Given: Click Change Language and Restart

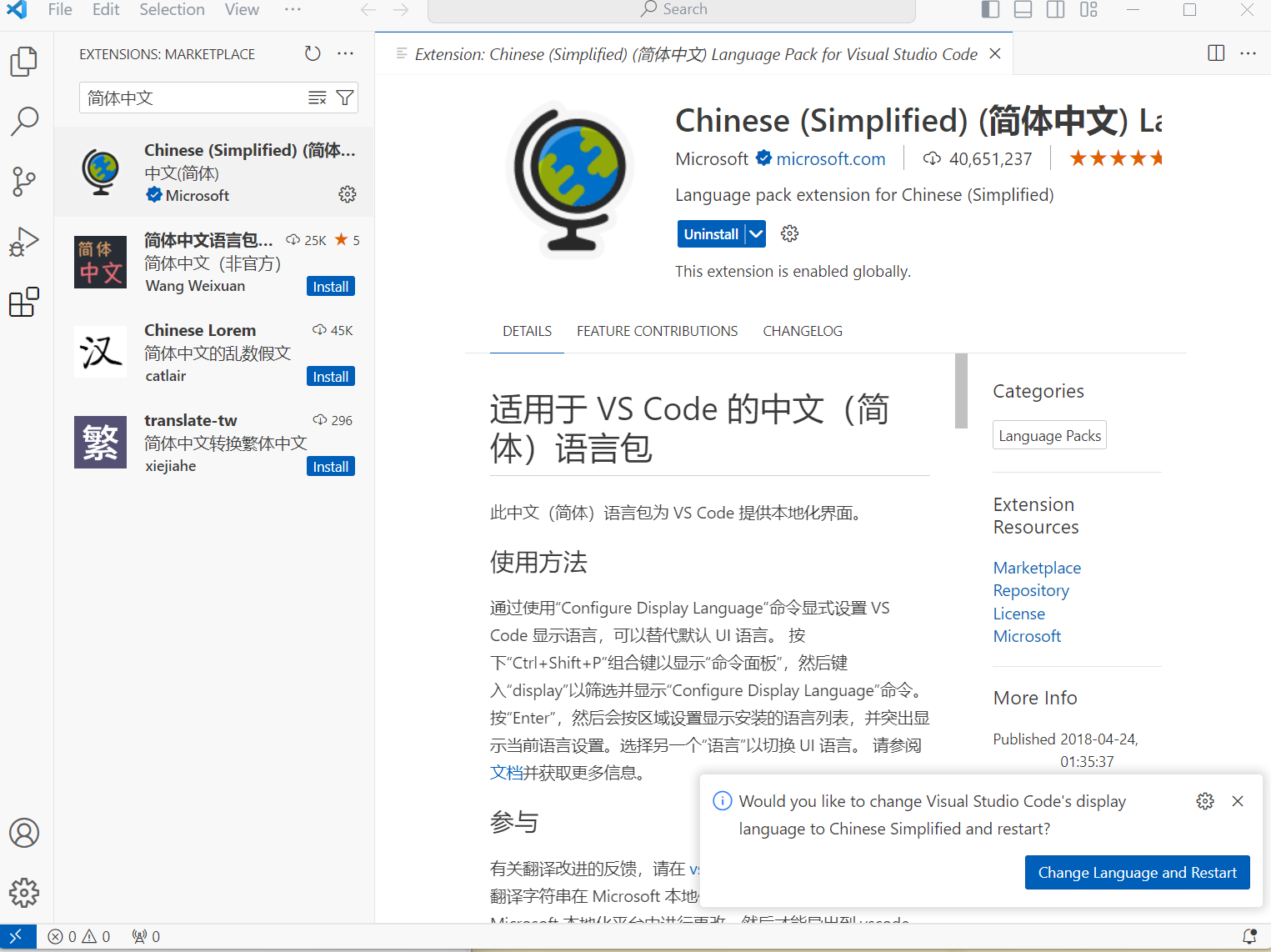Looking at the screenshot, I should (x=1137, y=872).
